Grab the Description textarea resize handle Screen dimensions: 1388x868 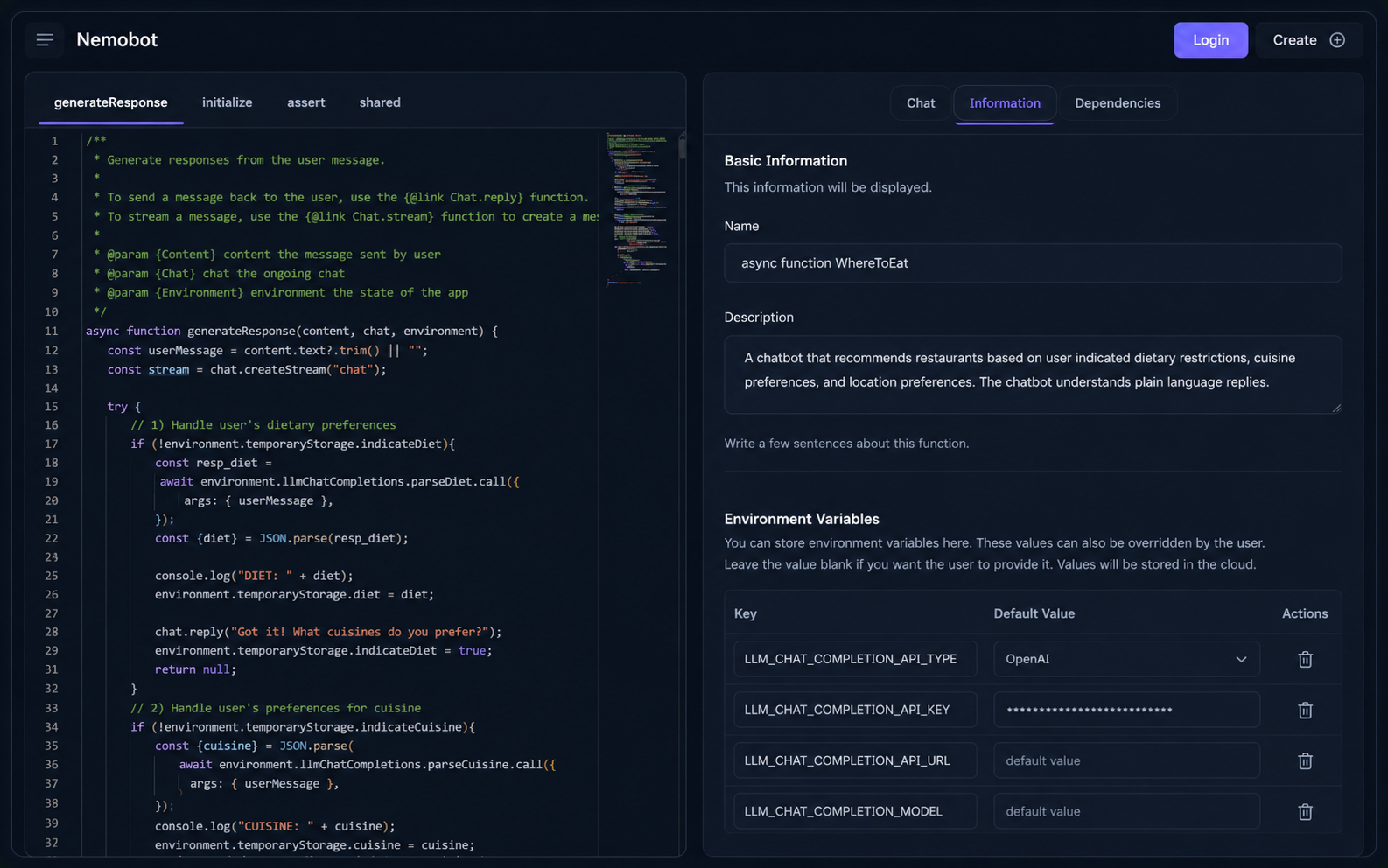point(1335,407)
